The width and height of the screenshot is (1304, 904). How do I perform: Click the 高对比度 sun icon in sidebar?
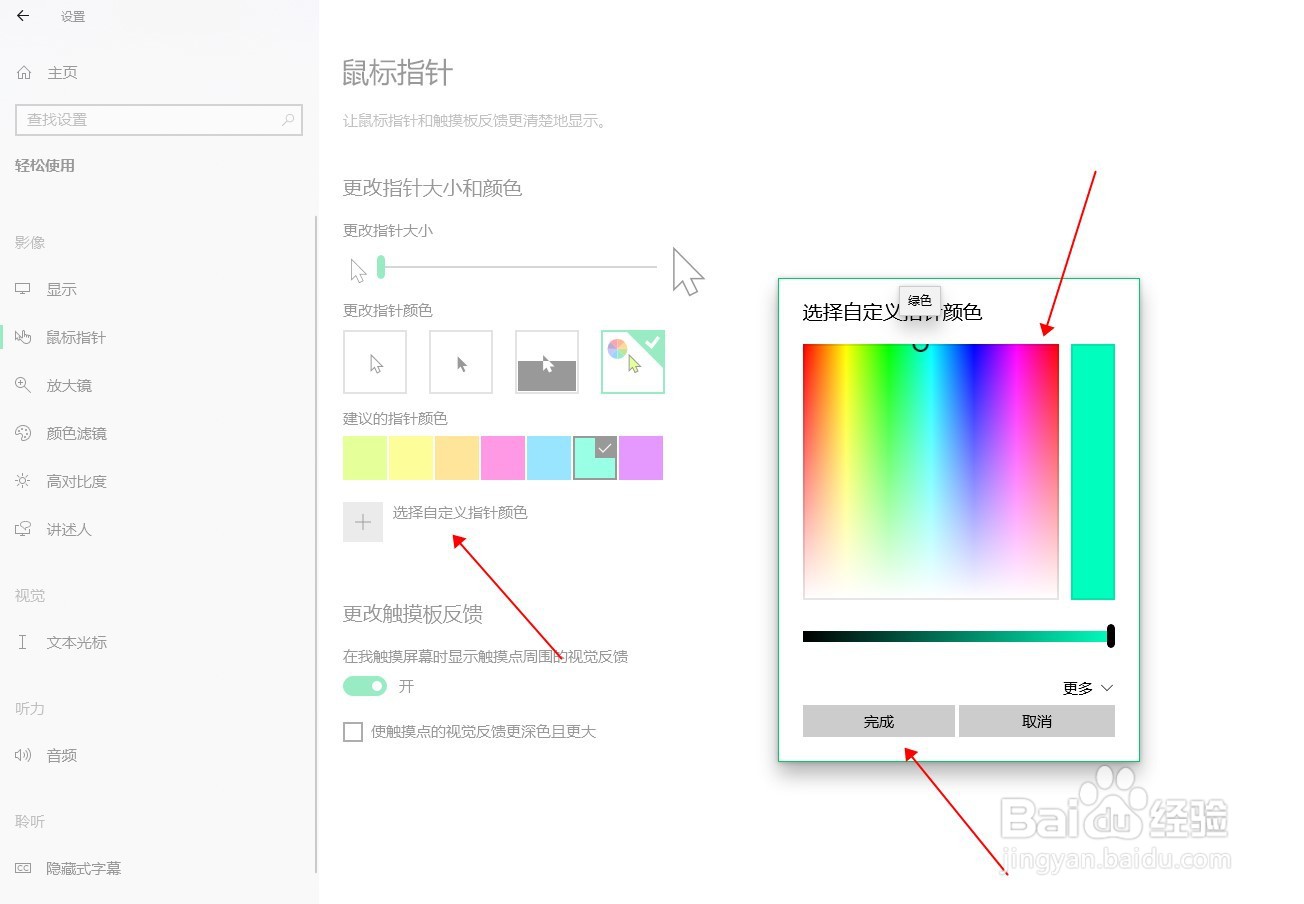coord(23,481)
